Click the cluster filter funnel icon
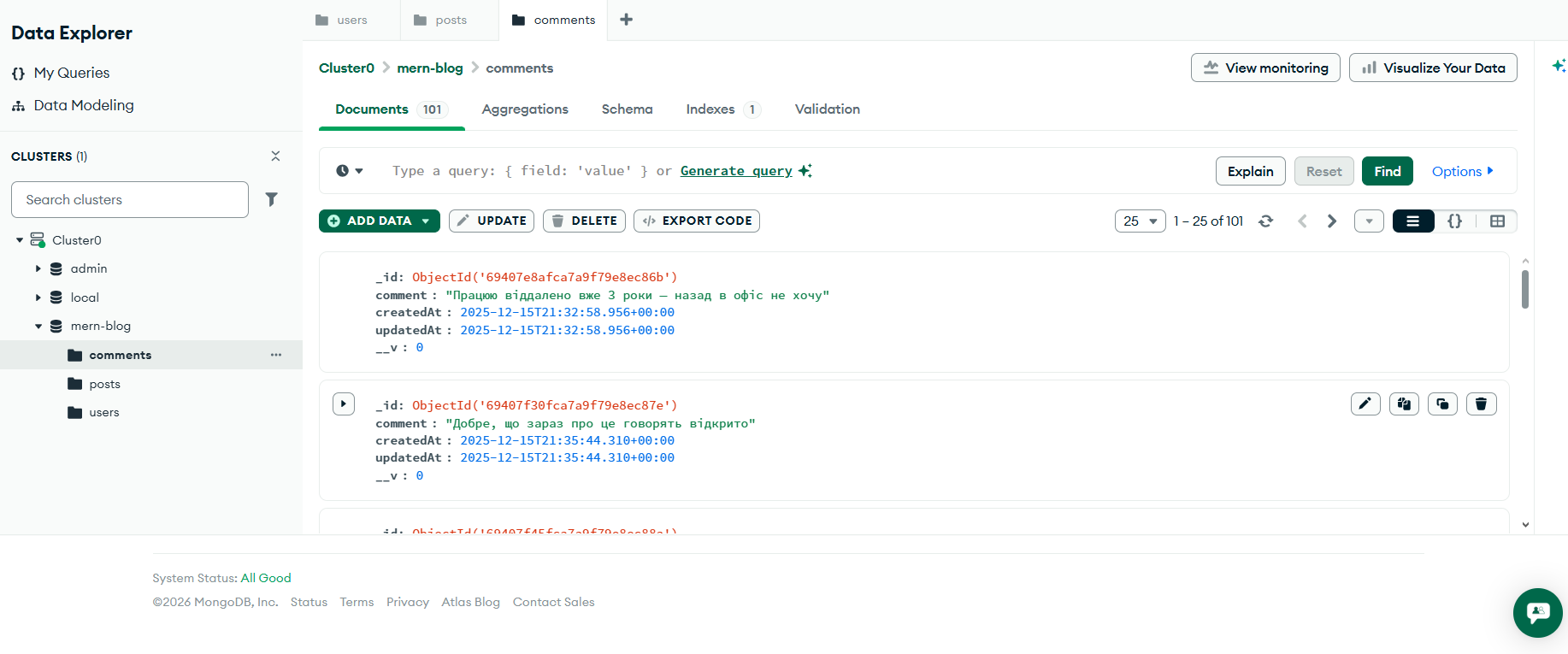The height and width of the screenshot is (654, 1568). tap(271, 199)
